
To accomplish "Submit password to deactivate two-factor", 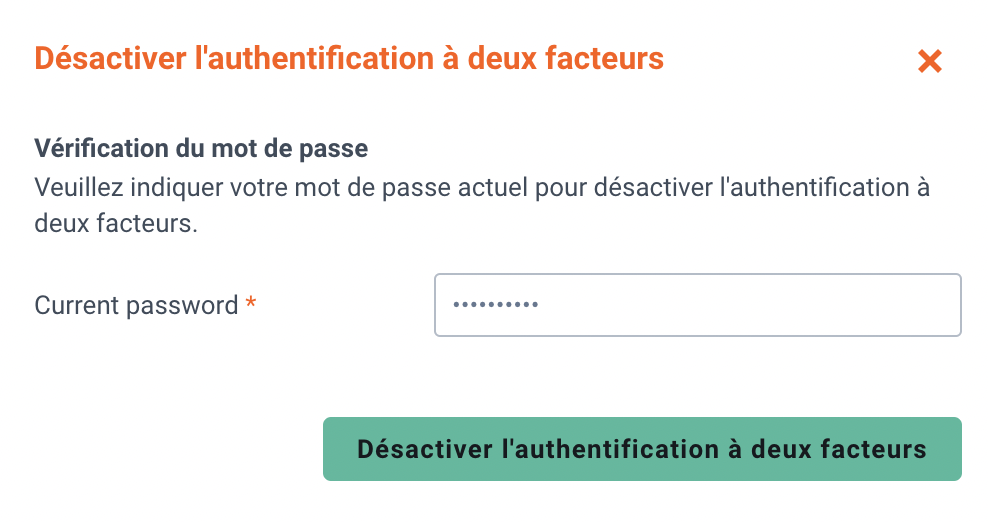I will coord(642,449).
